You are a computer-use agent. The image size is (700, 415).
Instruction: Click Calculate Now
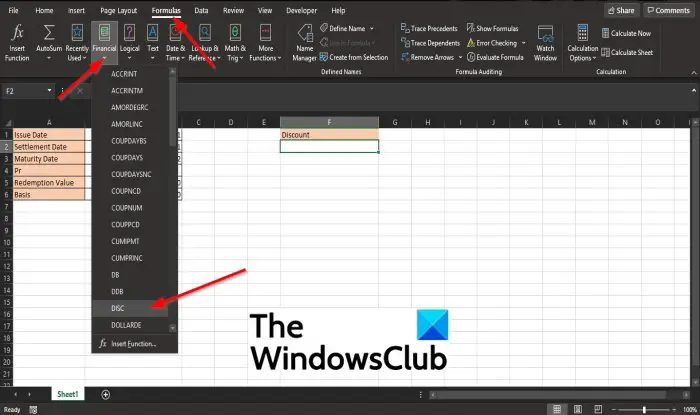626,33
